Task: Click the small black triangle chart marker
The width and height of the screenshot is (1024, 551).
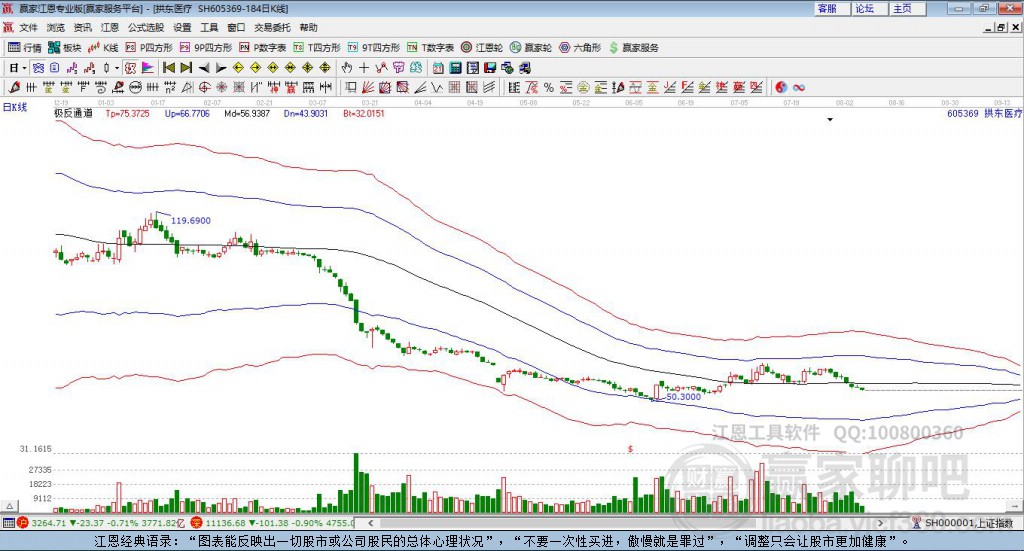Action: pyautogui.click(x=830, y=119)
